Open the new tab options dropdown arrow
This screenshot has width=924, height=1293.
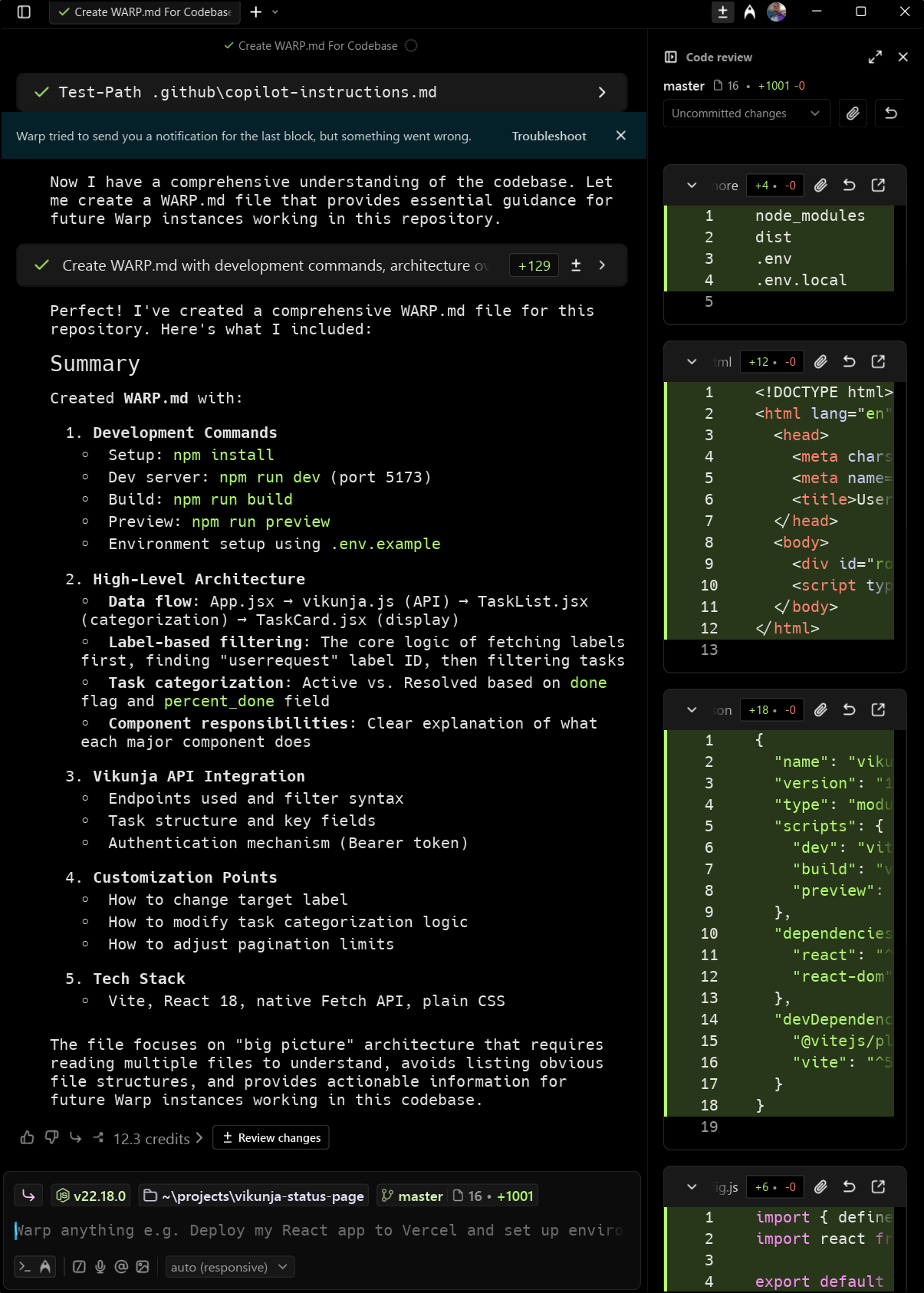tap(275, 12)
